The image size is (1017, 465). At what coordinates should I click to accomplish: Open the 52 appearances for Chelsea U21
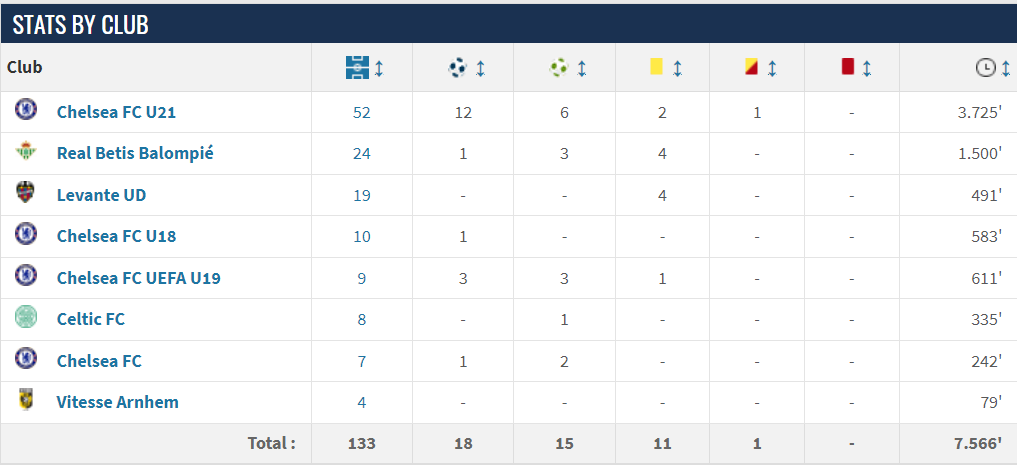(361, 113)
